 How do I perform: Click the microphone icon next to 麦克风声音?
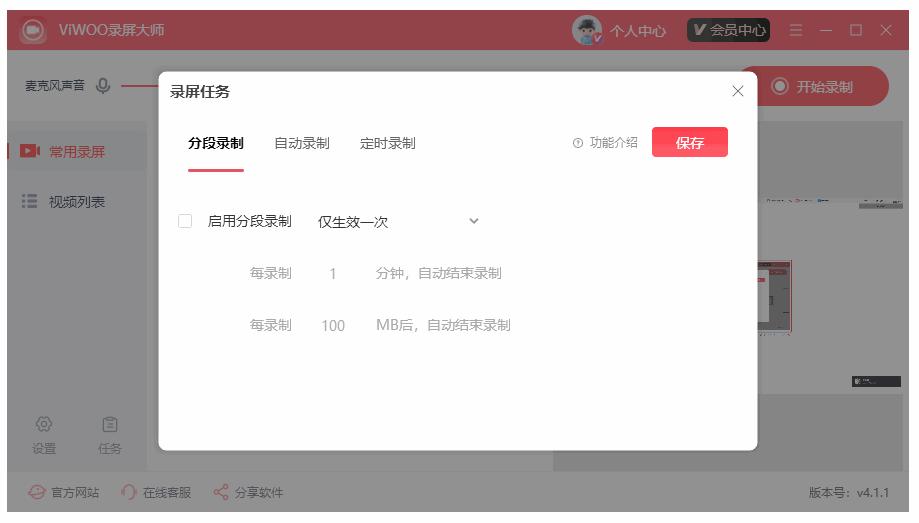coord(103,86)
